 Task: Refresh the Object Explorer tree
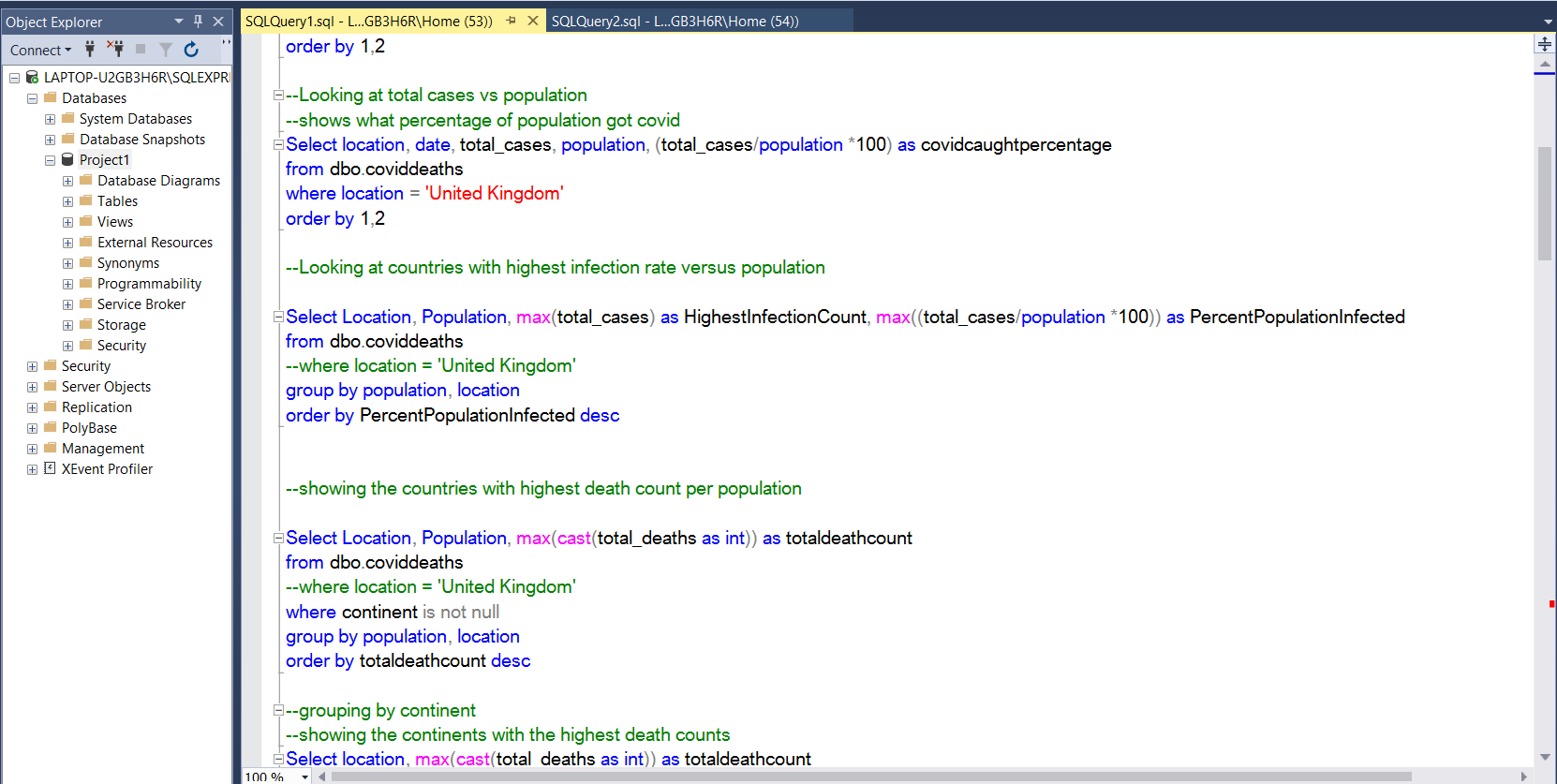tap(191, 49)
